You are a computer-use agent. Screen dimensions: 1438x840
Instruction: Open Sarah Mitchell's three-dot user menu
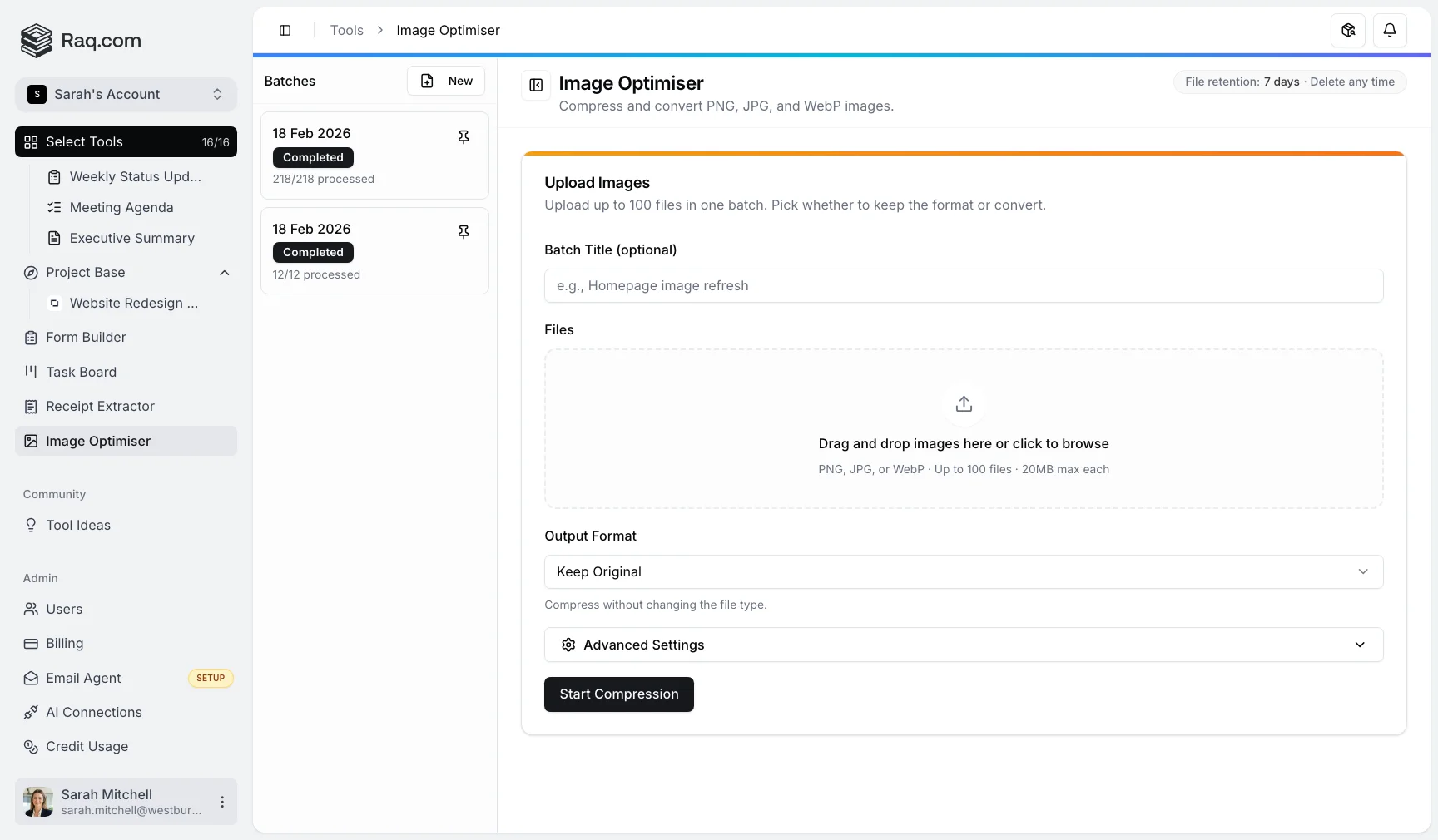tap(222, 802)
